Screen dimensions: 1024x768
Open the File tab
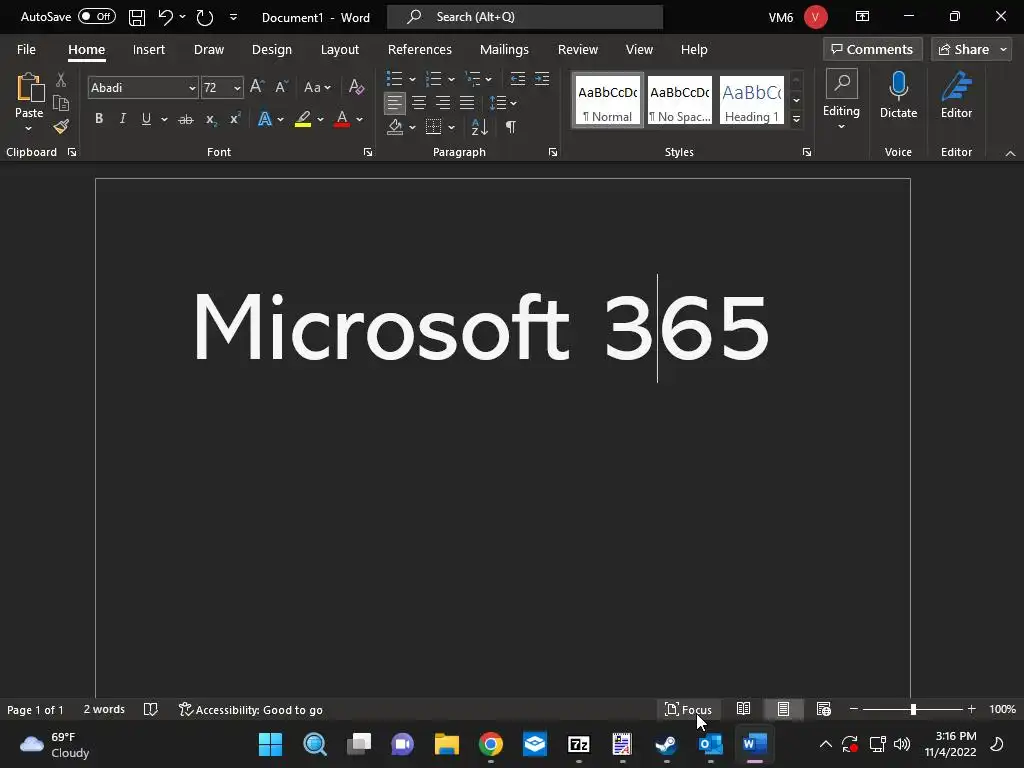point(26,50)
